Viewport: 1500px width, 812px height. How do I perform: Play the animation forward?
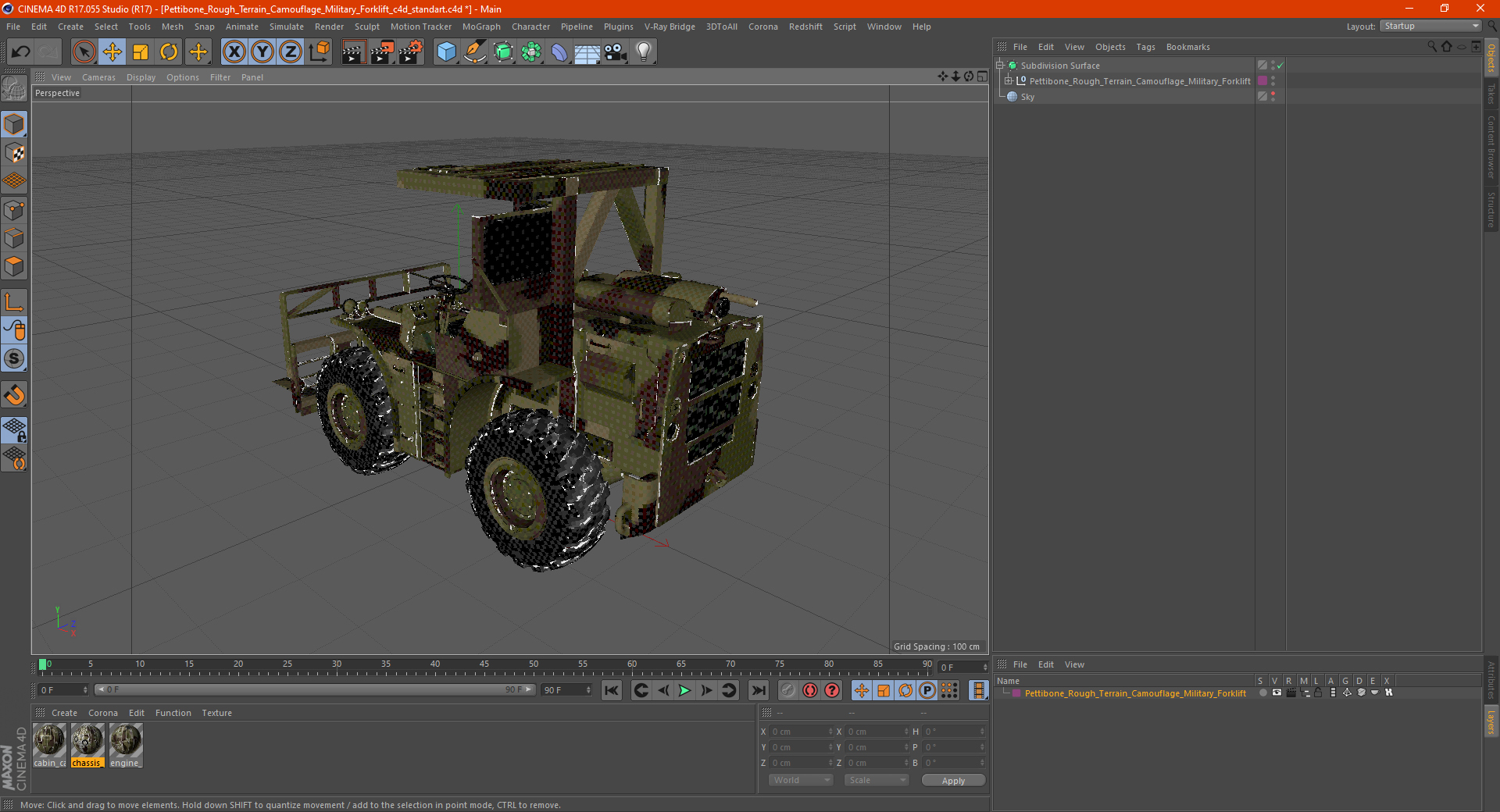click(x=684, y=690)
